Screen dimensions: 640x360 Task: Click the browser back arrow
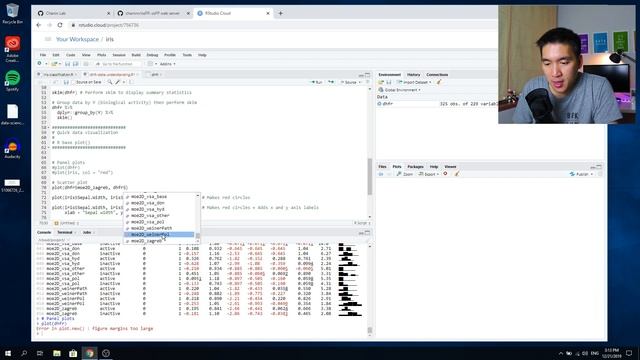39,25
